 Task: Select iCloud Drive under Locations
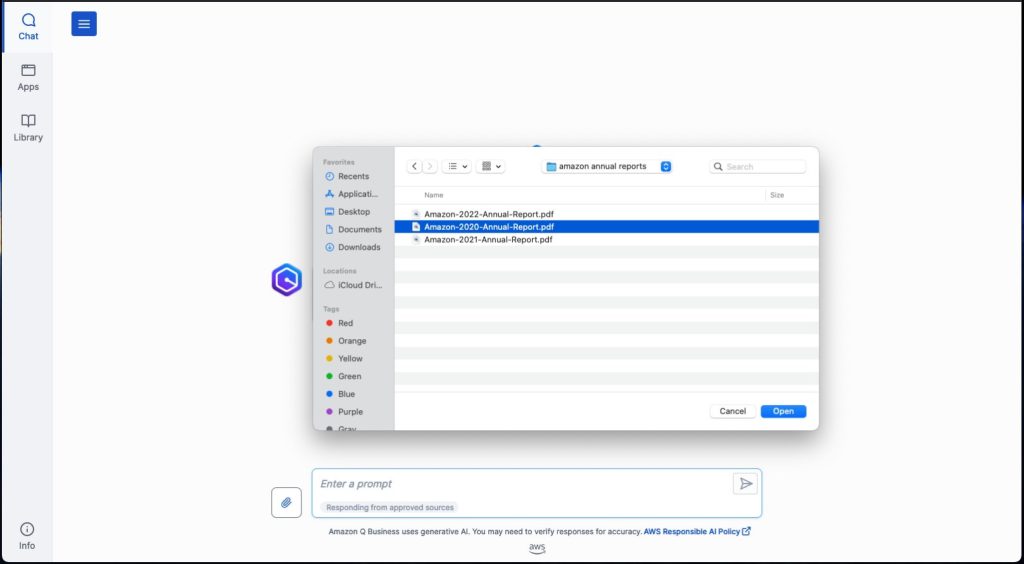tap(353, 285)
